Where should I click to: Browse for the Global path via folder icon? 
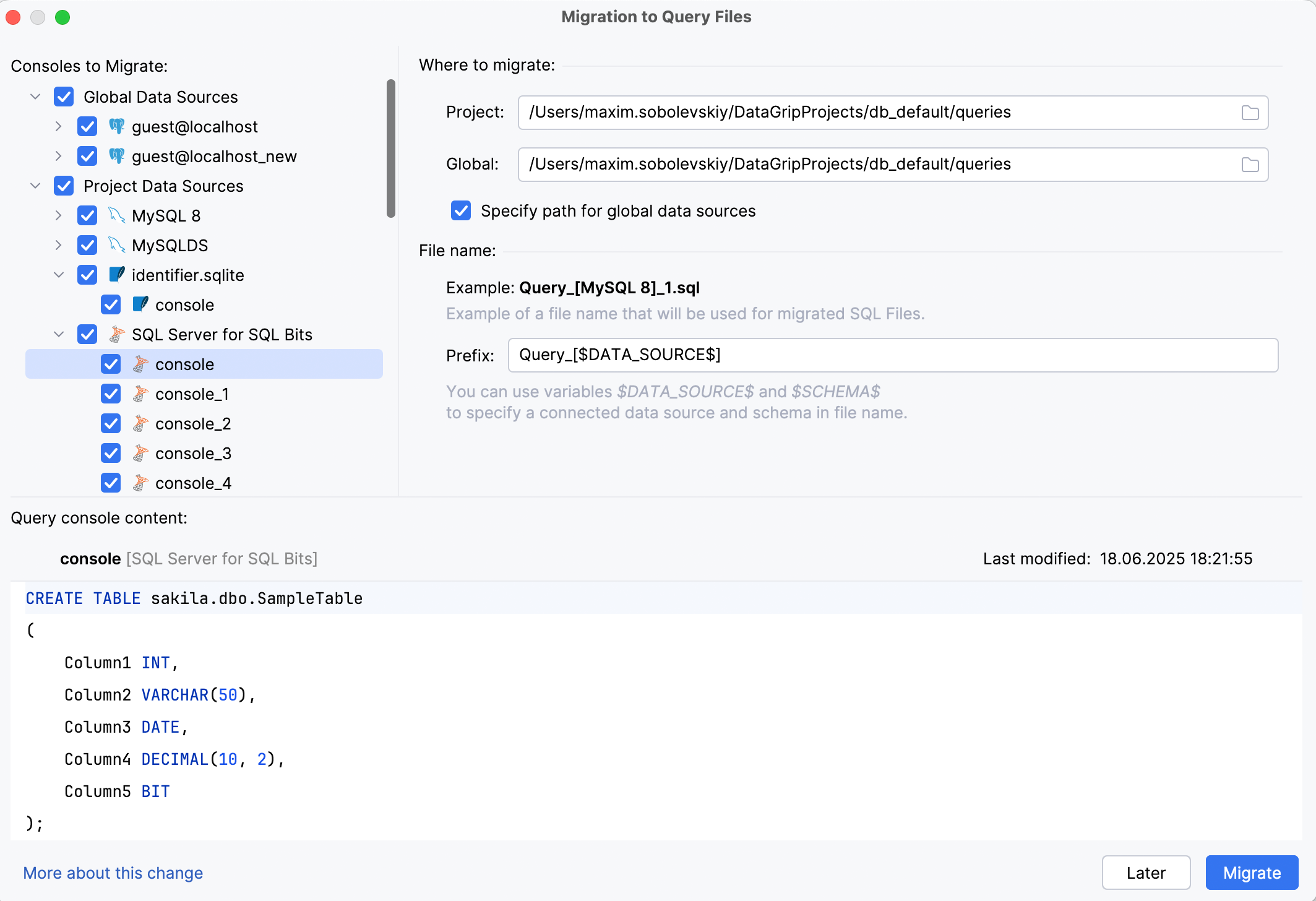pyautogui.click(x=1250, y=165)
